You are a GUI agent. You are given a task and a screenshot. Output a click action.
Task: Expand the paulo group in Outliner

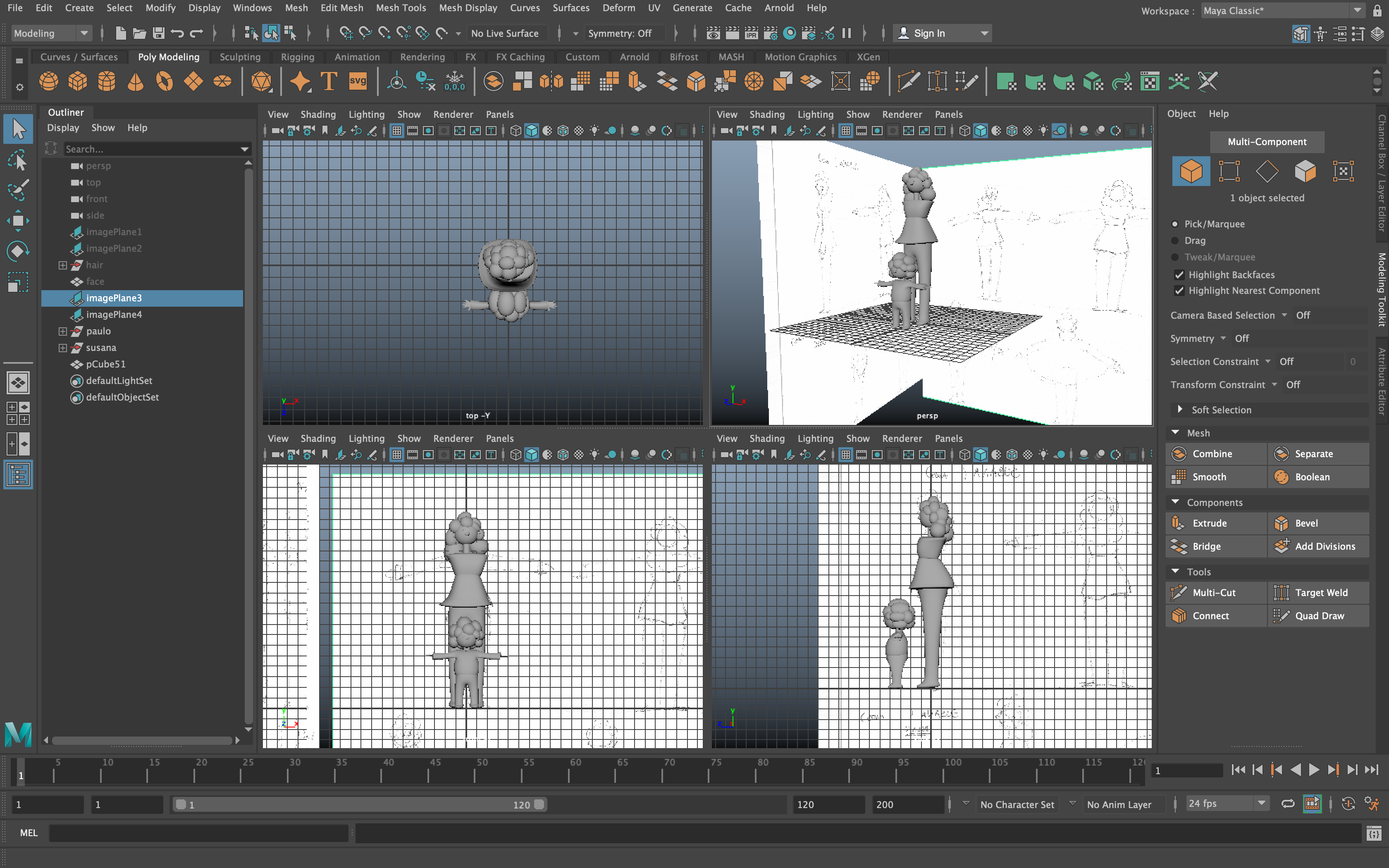click(62, 331)
